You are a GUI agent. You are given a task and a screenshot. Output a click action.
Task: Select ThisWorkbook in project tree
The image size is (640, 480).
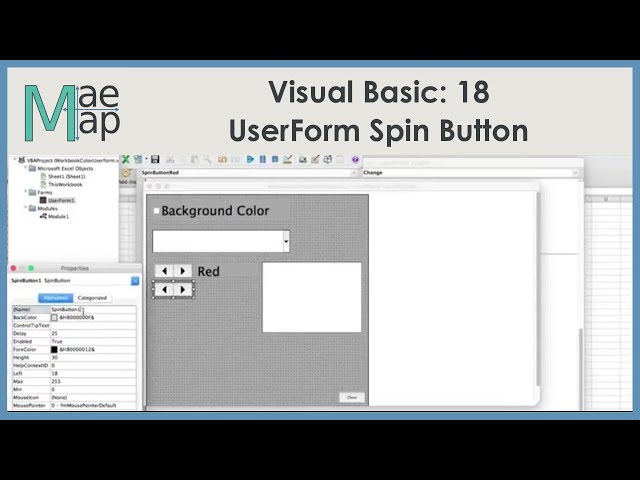[65, 184]
